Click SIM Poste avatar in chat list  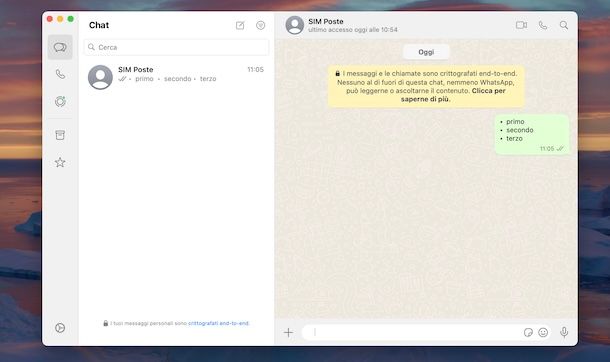click(100, 77)
